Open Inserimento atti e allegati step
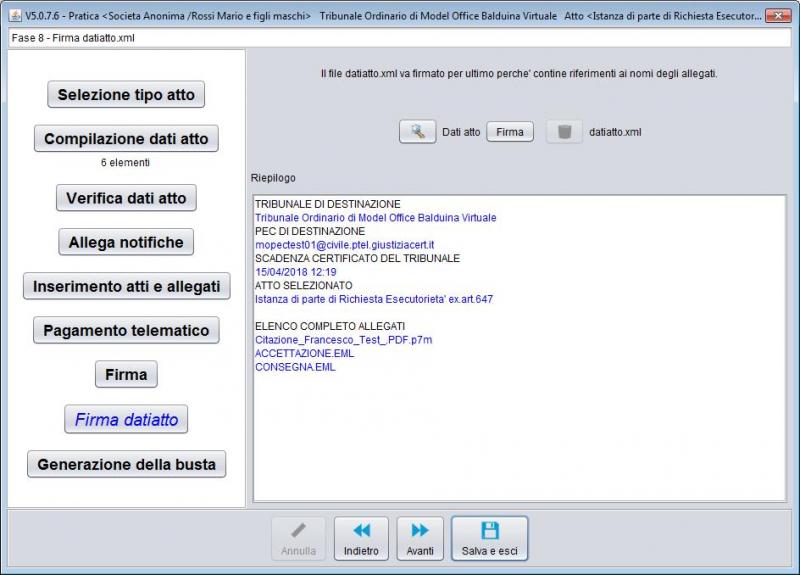 [x=126, y=286]
